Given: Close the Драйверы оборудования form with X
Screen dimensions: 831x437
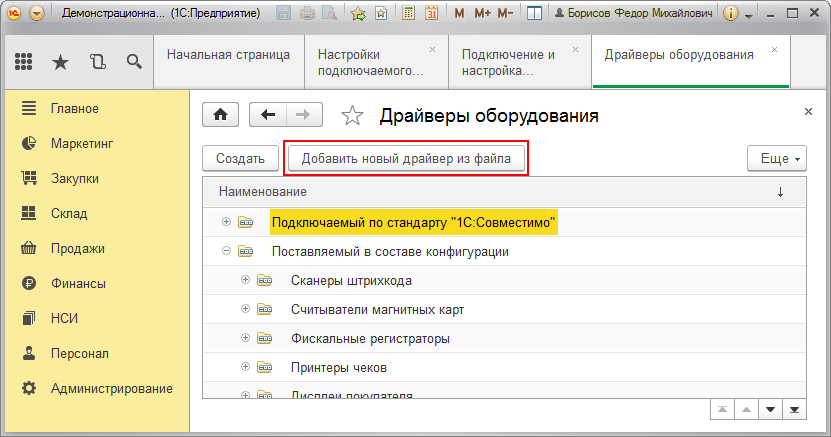Looking at the screenshot, I should [x=808, y=112].
